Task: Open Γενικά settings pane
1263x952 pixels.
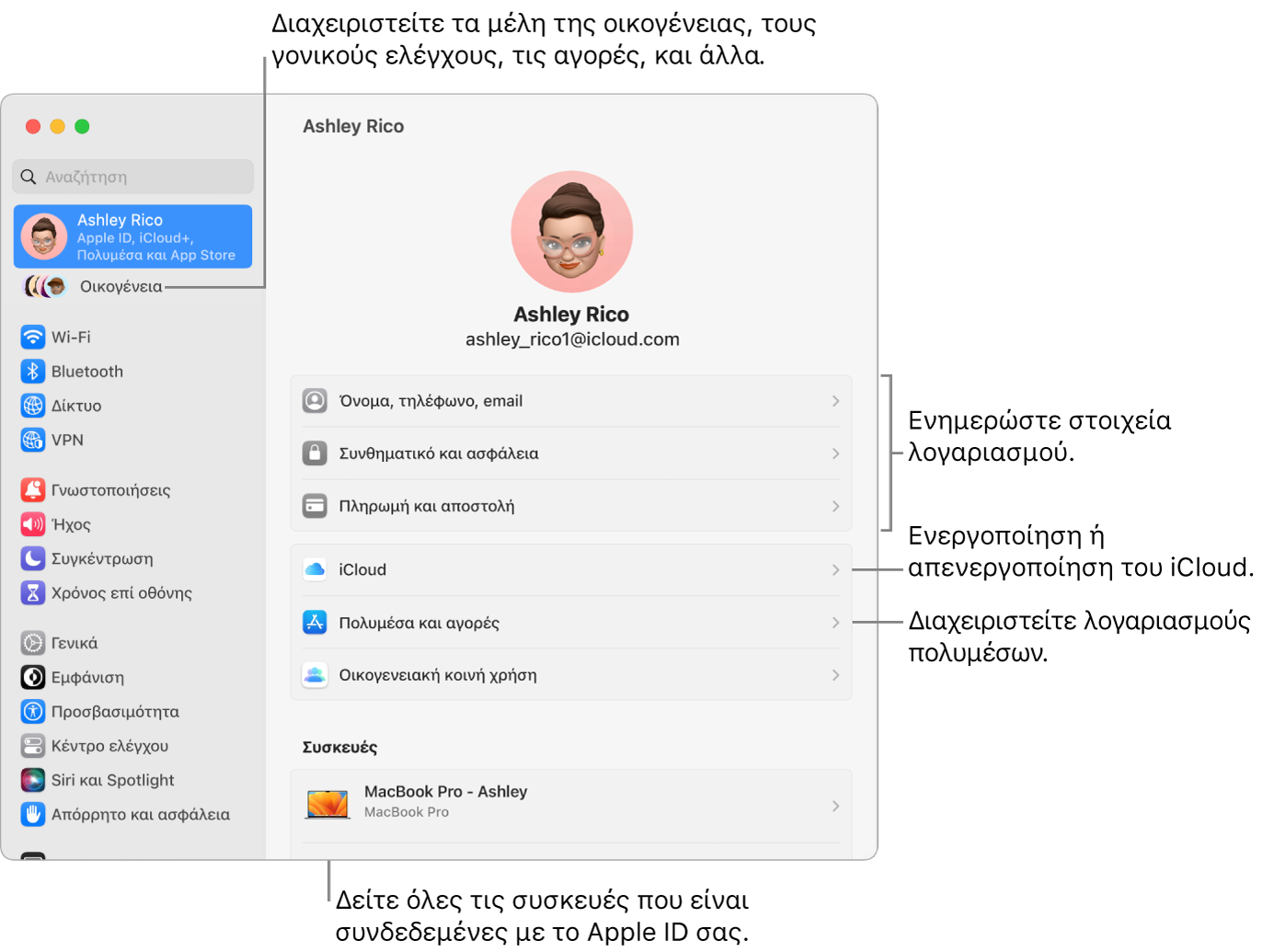Action: click(x=132, y=643)
